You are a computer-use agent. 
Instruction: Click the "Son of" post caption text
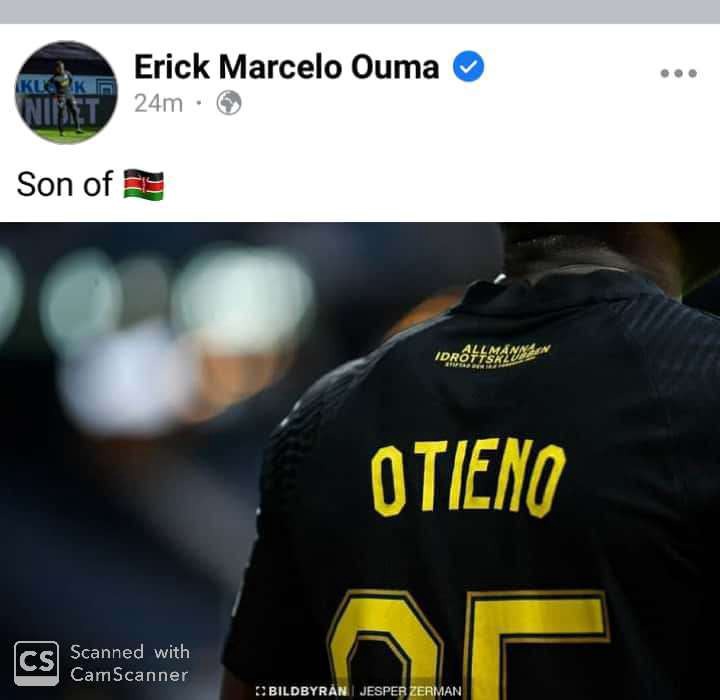(64, 185)
